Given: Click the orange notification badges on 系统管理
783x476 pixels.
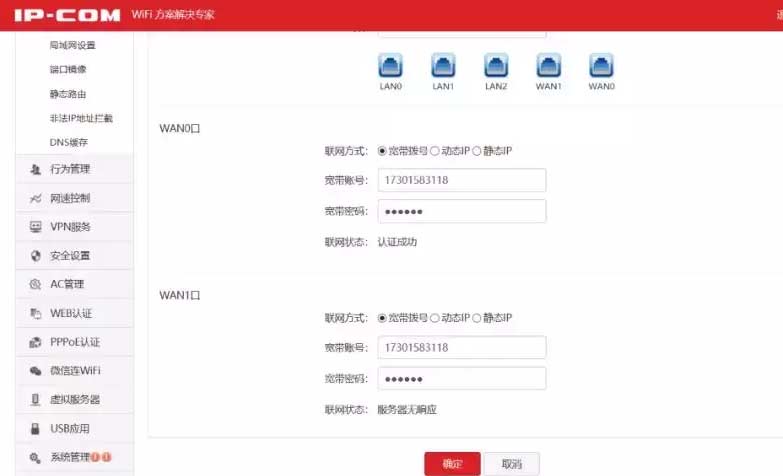Looking at the screenshot, I should tap(101, 457).
